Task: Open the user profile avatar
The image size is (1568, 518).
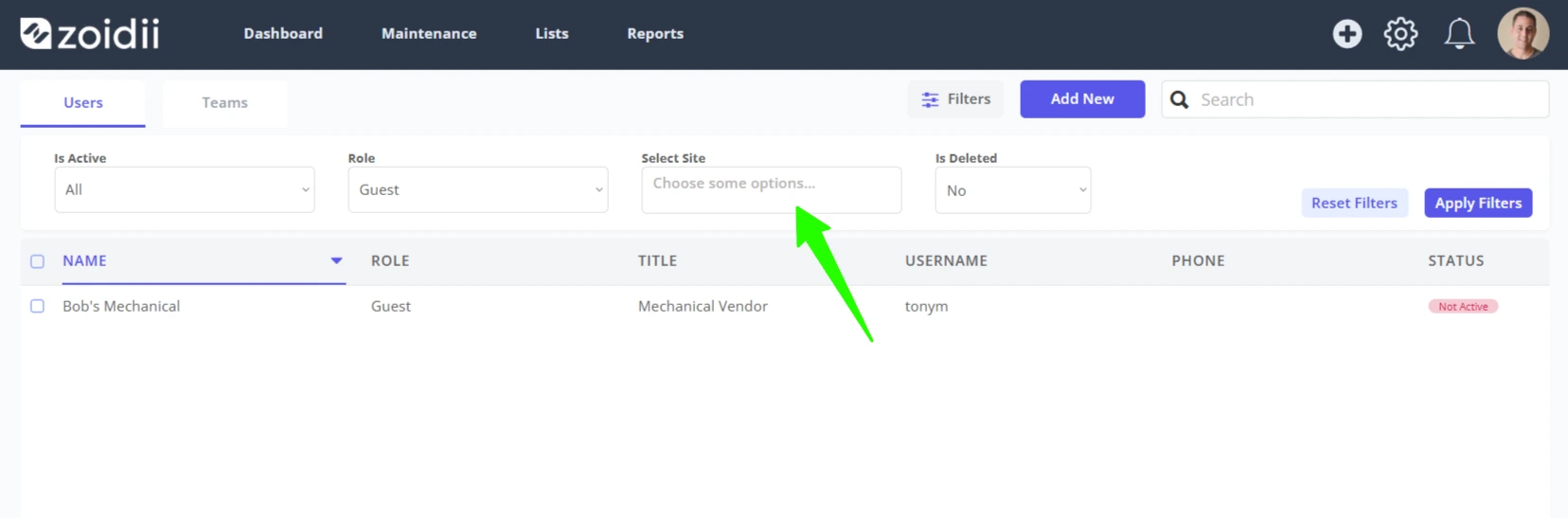Action: tap(1523, 34)
